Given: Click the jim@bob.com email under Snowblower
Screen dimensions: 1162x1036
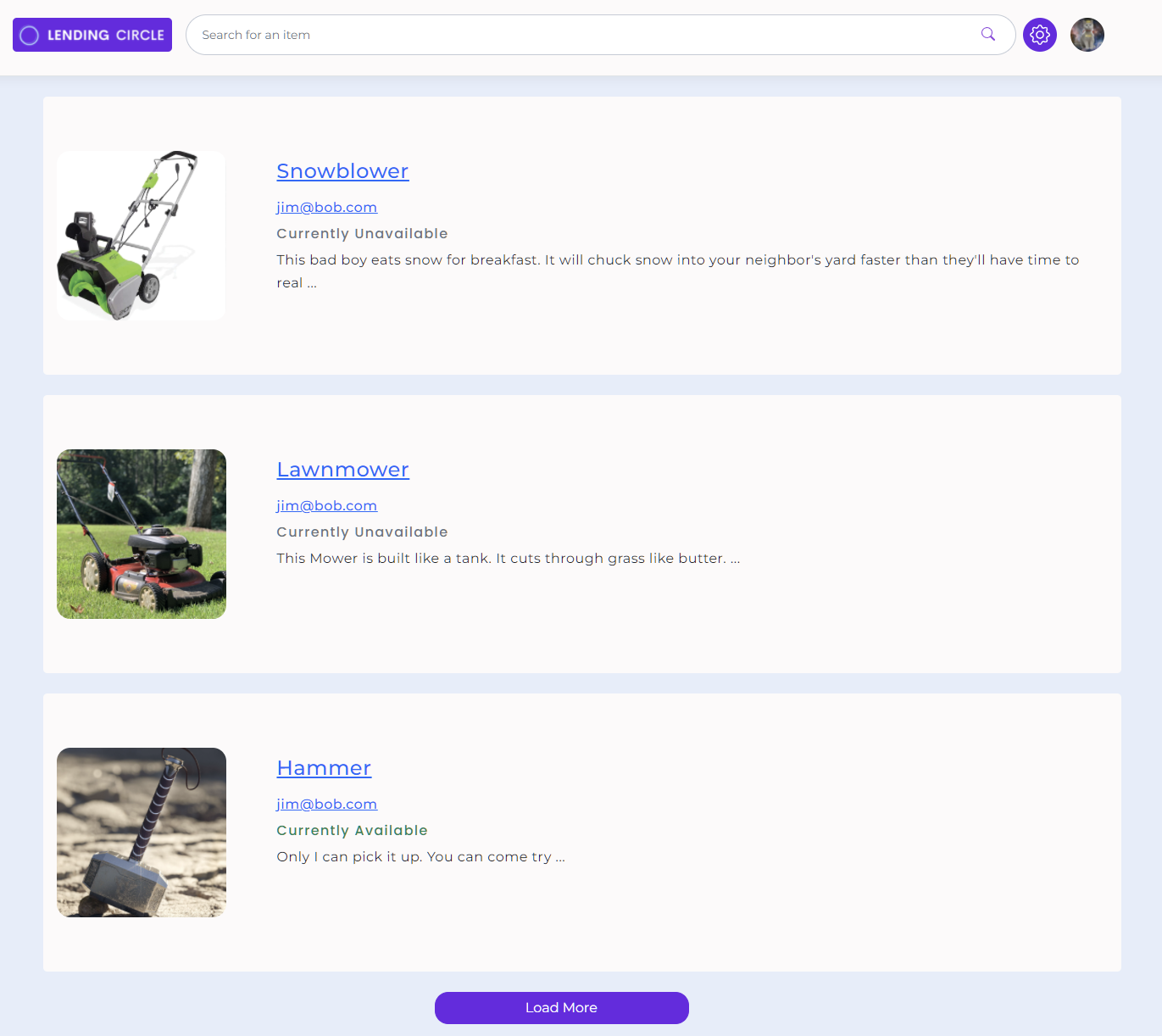Looking at the screenshot, I should (x=326, y=208).
